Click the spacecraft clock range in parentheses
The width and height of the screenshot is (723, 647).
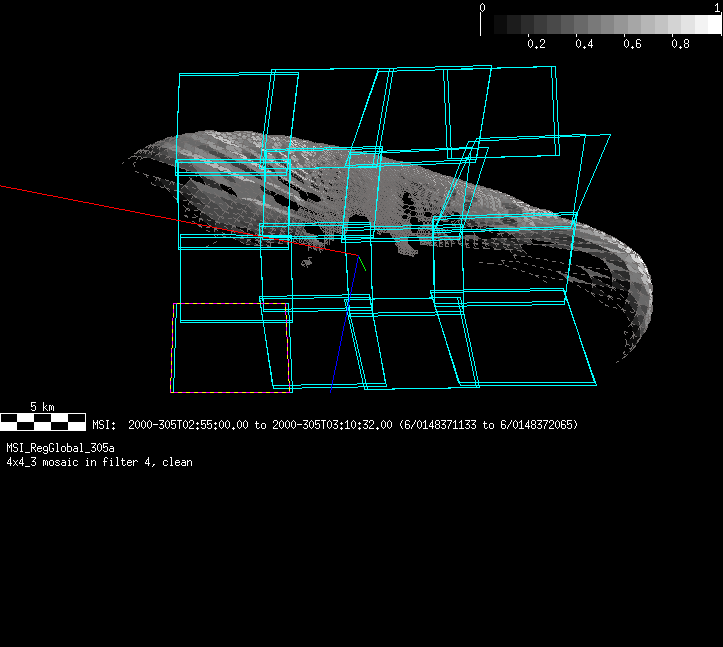(488, 425)
